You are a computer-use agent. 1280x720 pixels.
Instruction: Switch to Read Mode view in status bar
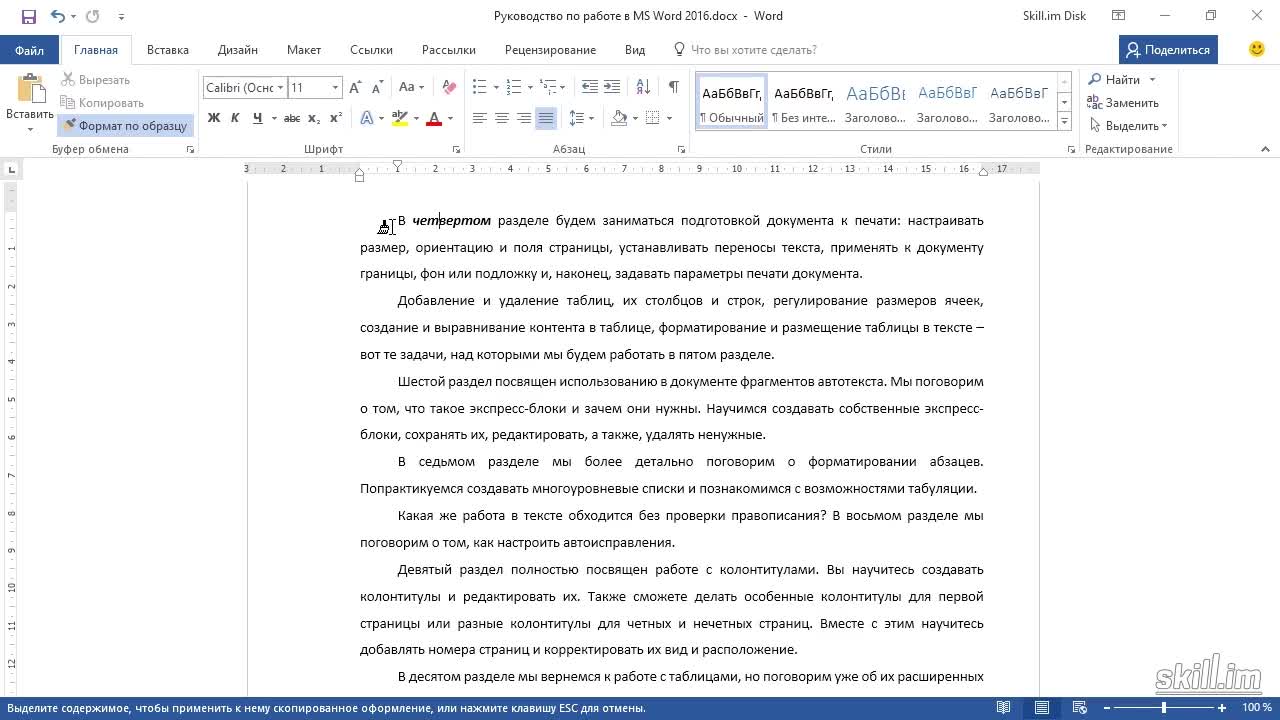(1004, 708)
